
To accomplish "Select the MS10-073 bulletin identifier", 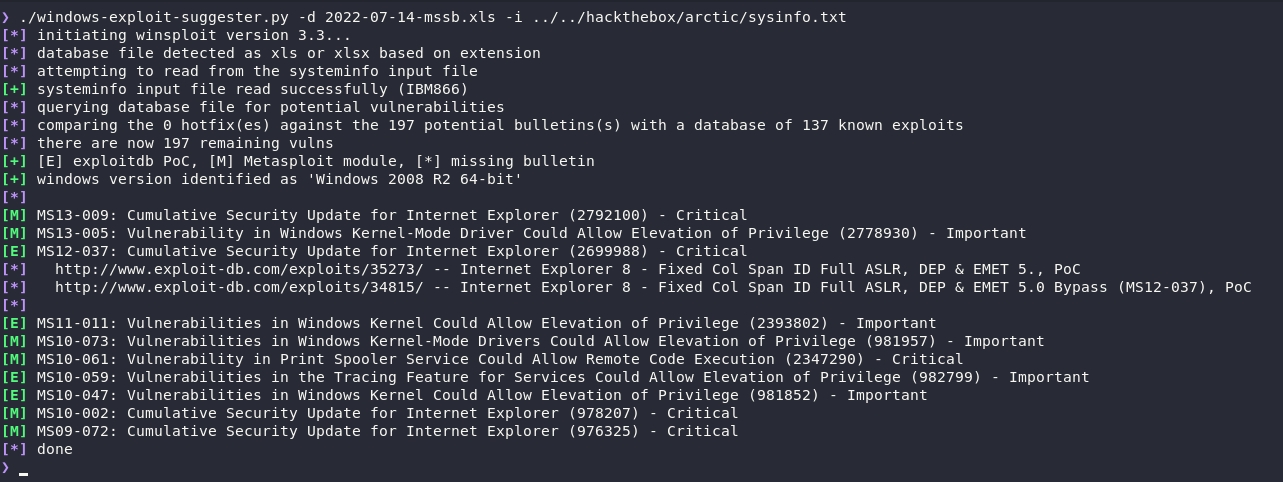I will coord(72,341).
